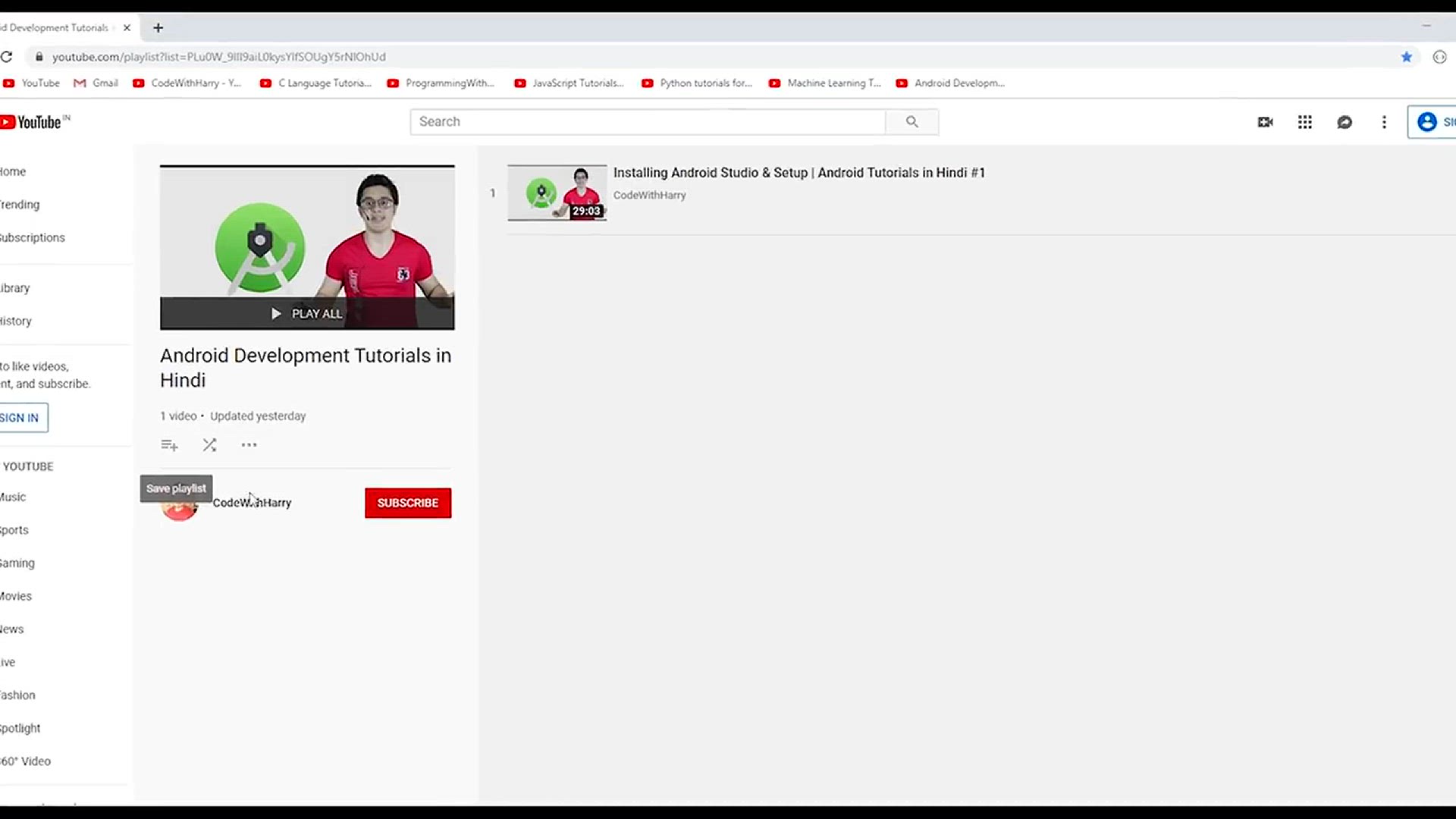Open the Gmail bookmark
Image resolution: width=1456 pixels, height=819 pixels.
click(x=96, y=83)
